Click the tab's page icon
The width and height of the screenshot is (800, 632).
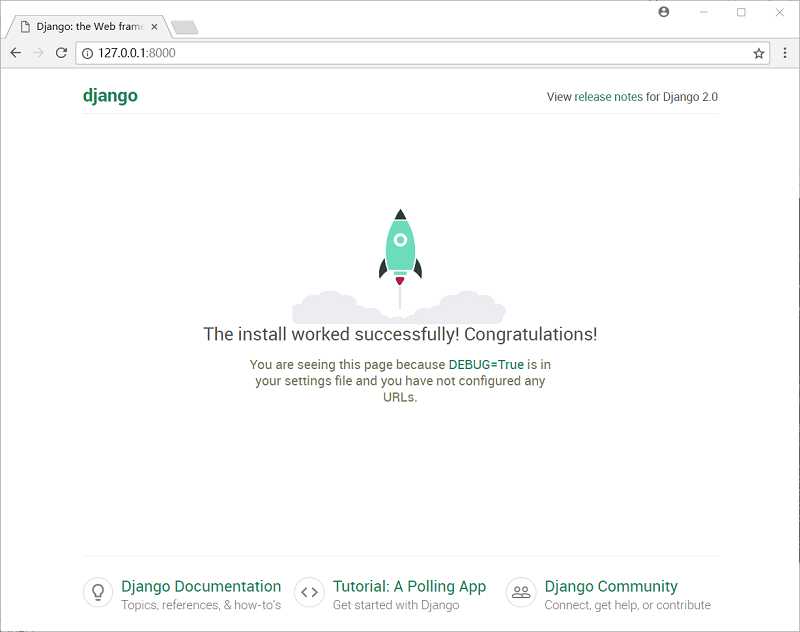pos(25,27)
